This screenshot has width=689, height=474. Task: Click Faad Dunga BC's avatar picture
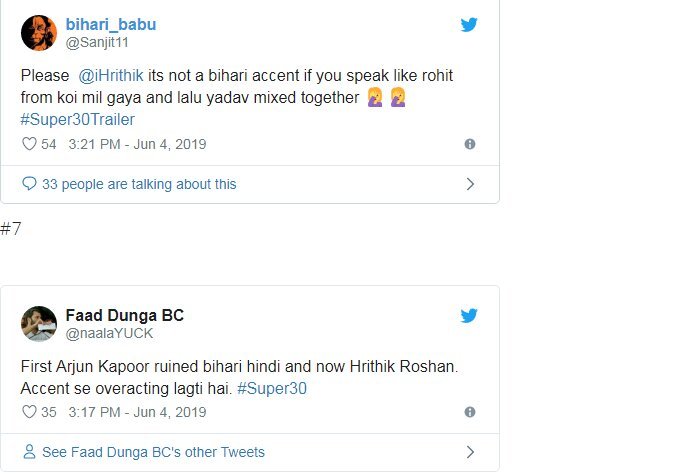point(39,324)
